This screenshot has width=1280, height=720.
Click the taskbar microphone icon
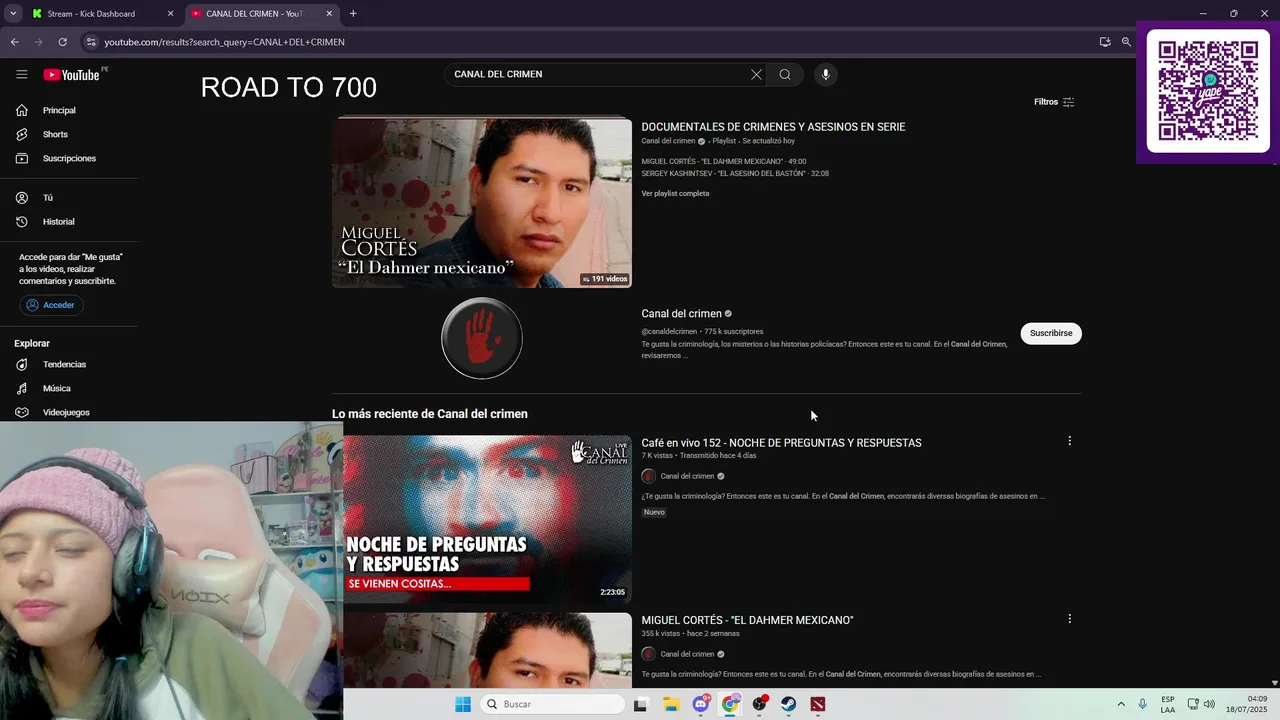[x=1142, y=704]
